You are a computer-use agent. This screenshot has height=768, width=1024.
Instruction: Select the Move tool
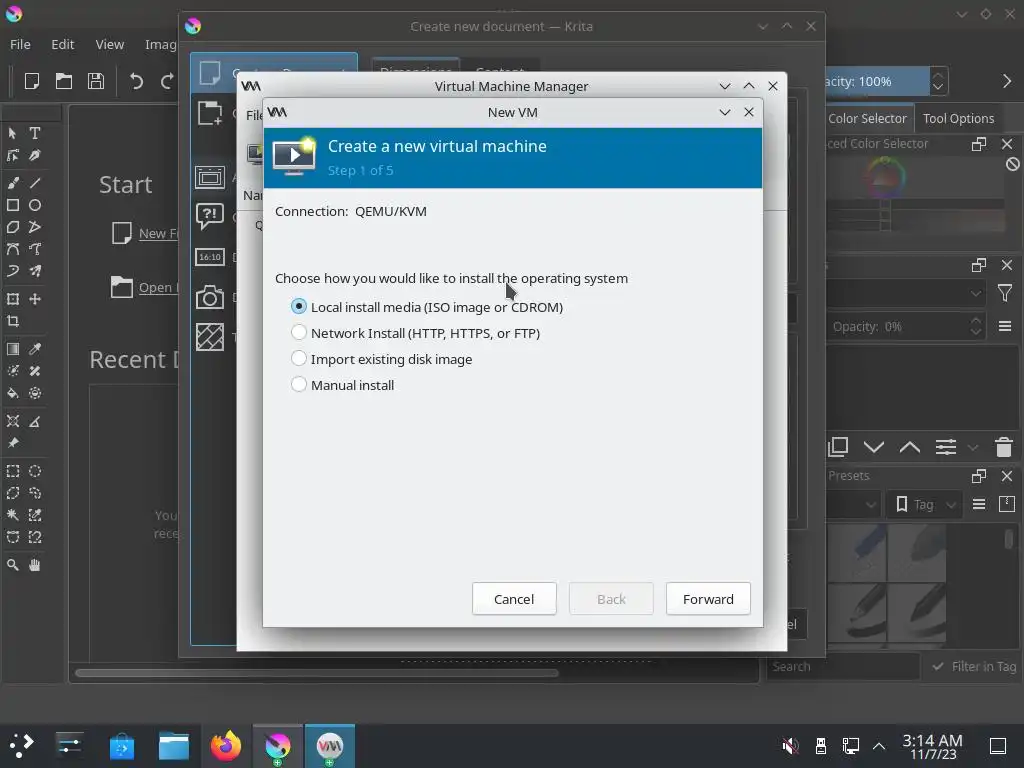(x=35, y=298)
